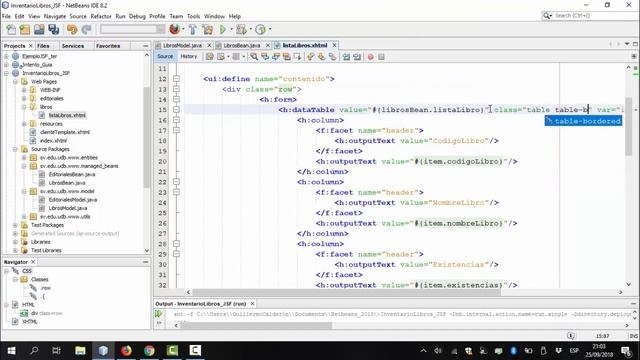Open the dropdown arrow beside the Run button
The height and width of the screenshot is (360, 640).
[231, 29]
